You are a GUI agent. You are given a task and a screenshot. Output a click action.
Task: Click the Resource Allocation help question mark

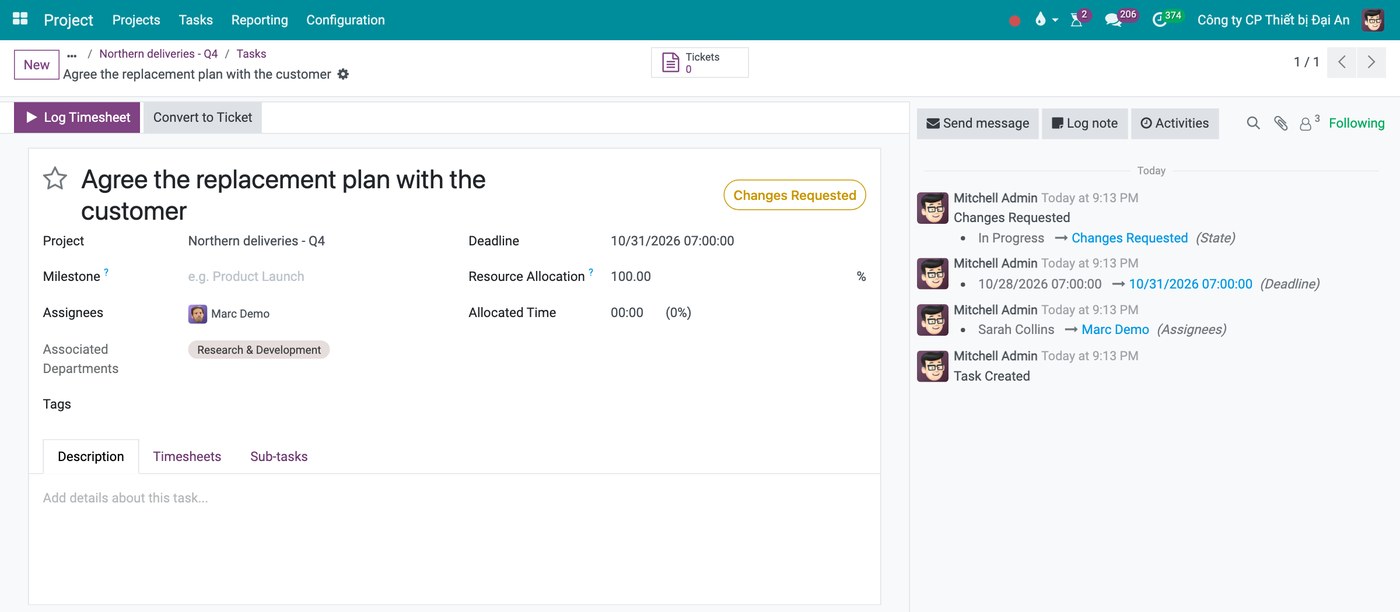591,272
